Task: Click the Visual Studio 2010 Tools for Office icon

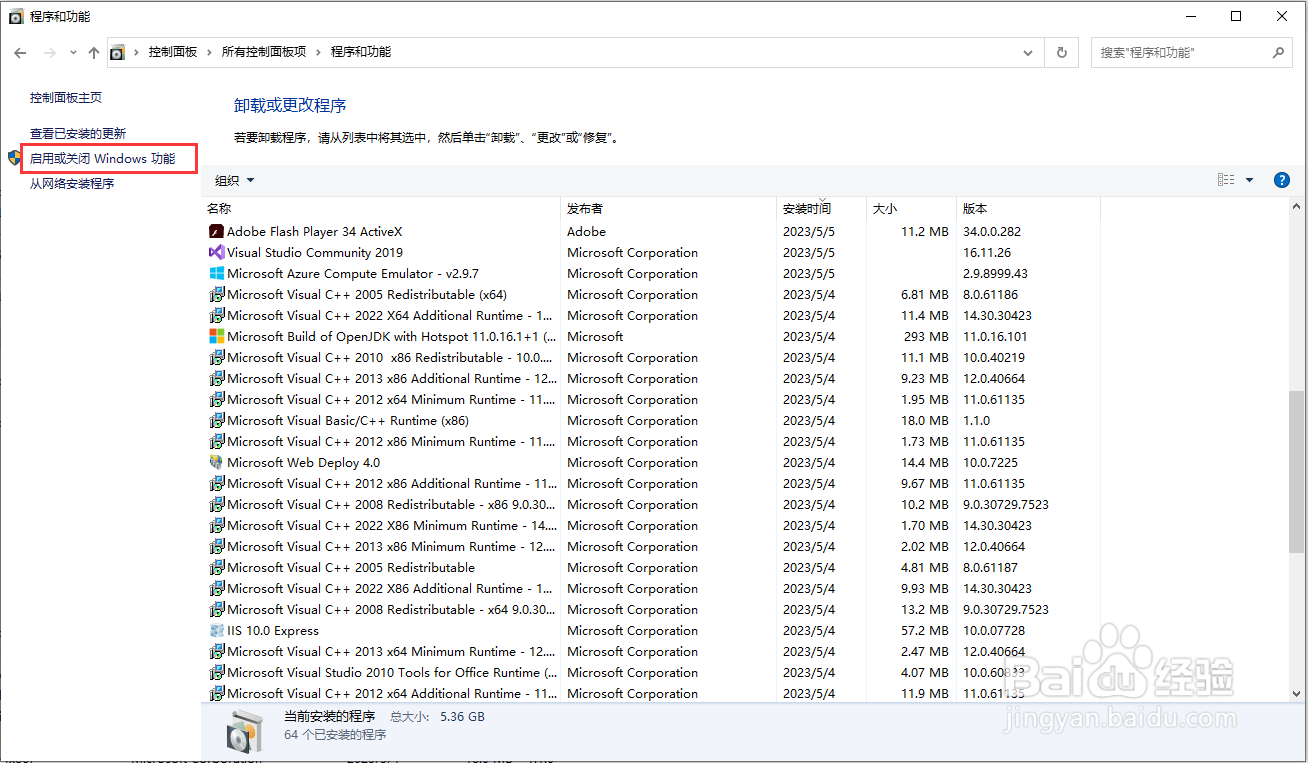Action: coord(216,672)
